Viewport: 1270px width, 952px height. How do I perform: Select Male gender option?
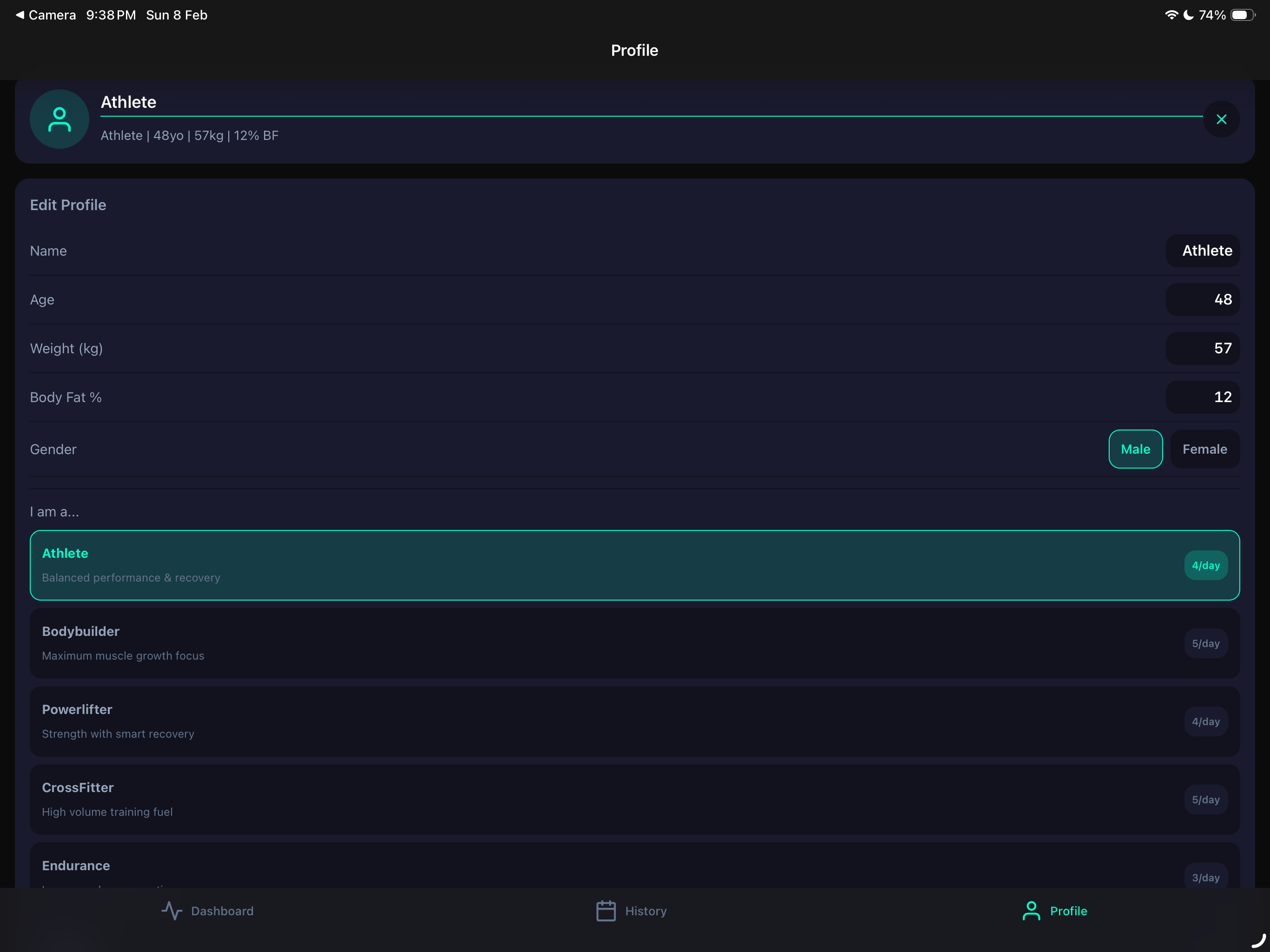[1135, 449]
